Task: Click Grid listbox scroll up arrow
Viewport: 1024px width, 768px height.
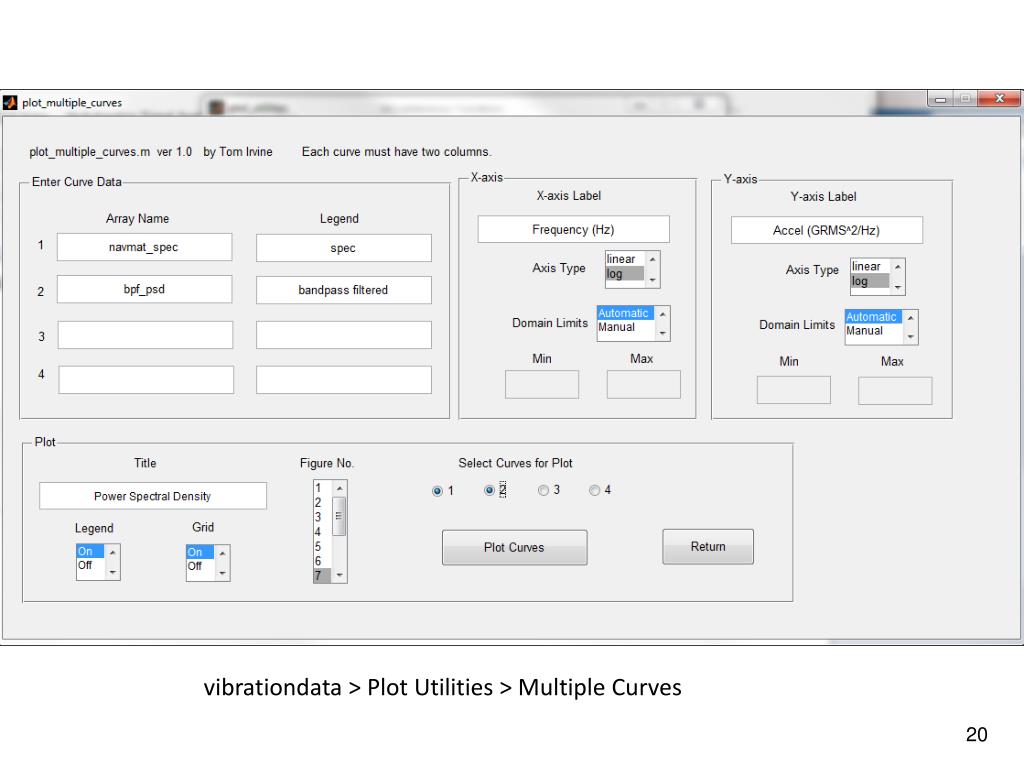Action: pyautogui.click(x=222, y=553)
